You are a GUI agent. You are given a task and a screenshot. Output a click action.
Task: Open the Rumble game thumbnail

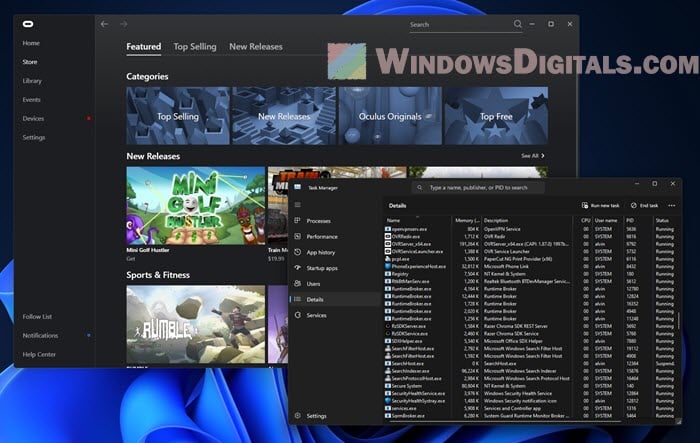196,324
